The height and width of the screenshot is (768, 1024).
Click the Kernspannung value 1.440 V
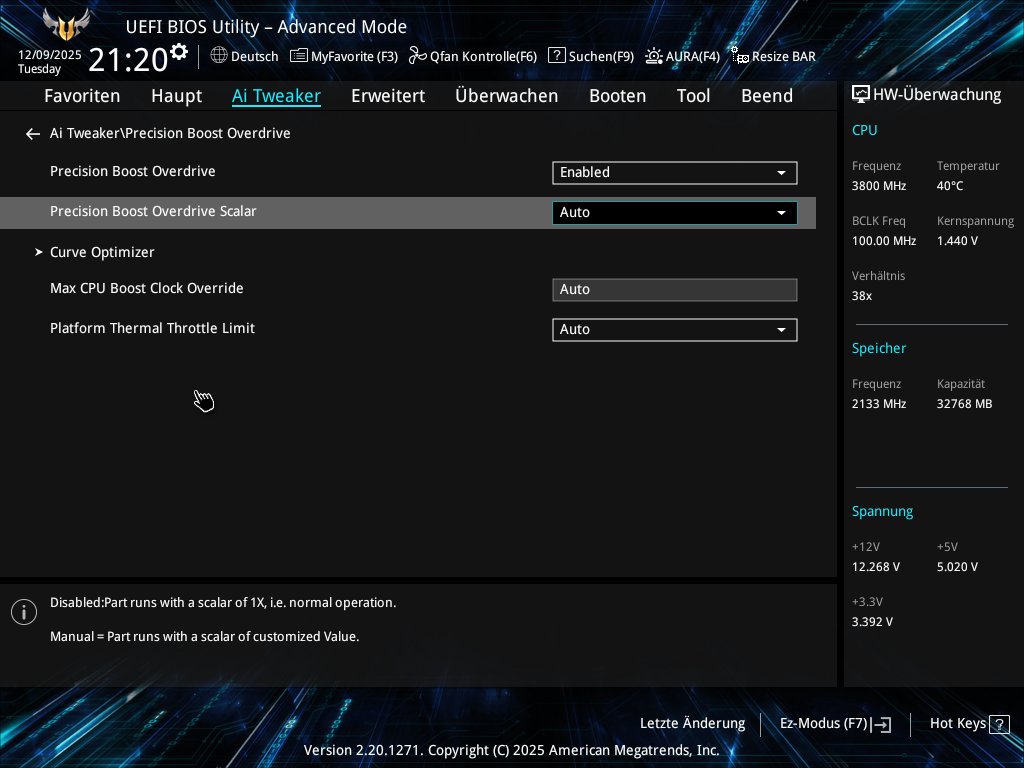point(957,241)
